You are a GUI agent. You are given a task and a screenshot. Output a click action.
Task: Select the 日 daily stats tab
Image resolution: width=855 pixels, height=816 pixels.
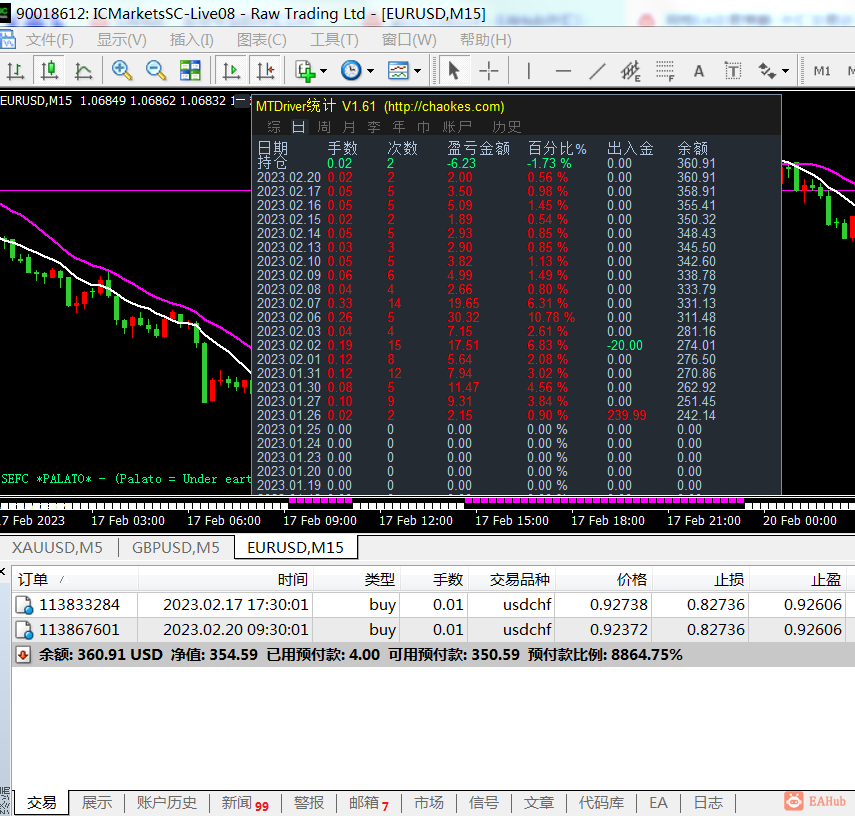(x=298, y=127)
